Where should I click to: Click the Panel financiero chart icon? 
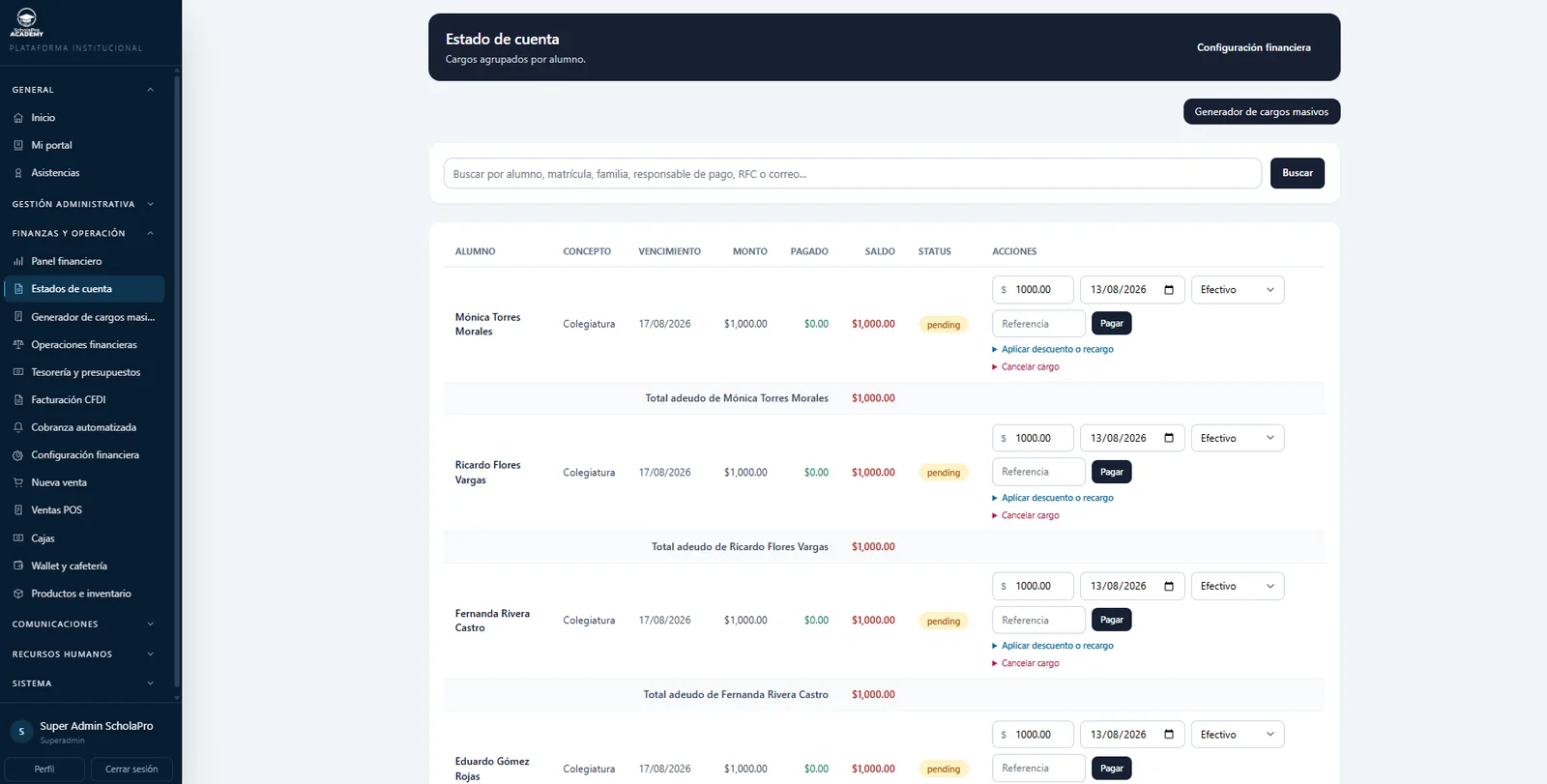(x=18, y=261)
